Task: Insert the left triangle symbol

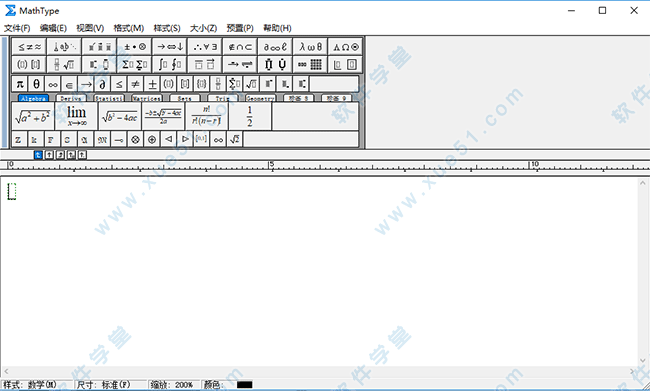Action: coord(169,139)
